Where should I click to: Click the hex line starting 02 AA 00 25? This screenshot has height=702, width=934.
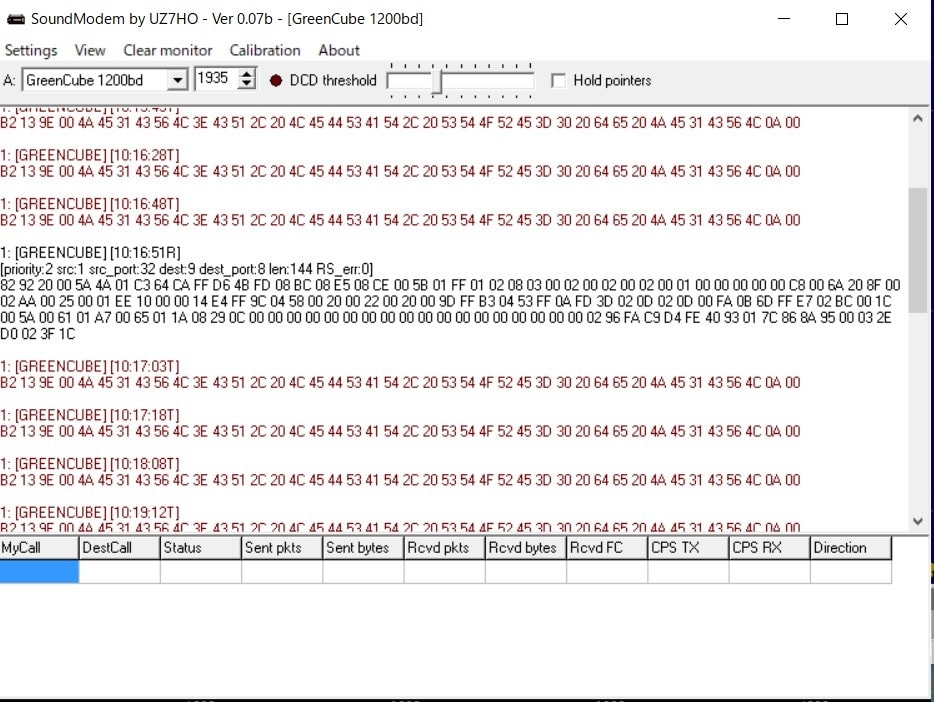tap(446, 301)
